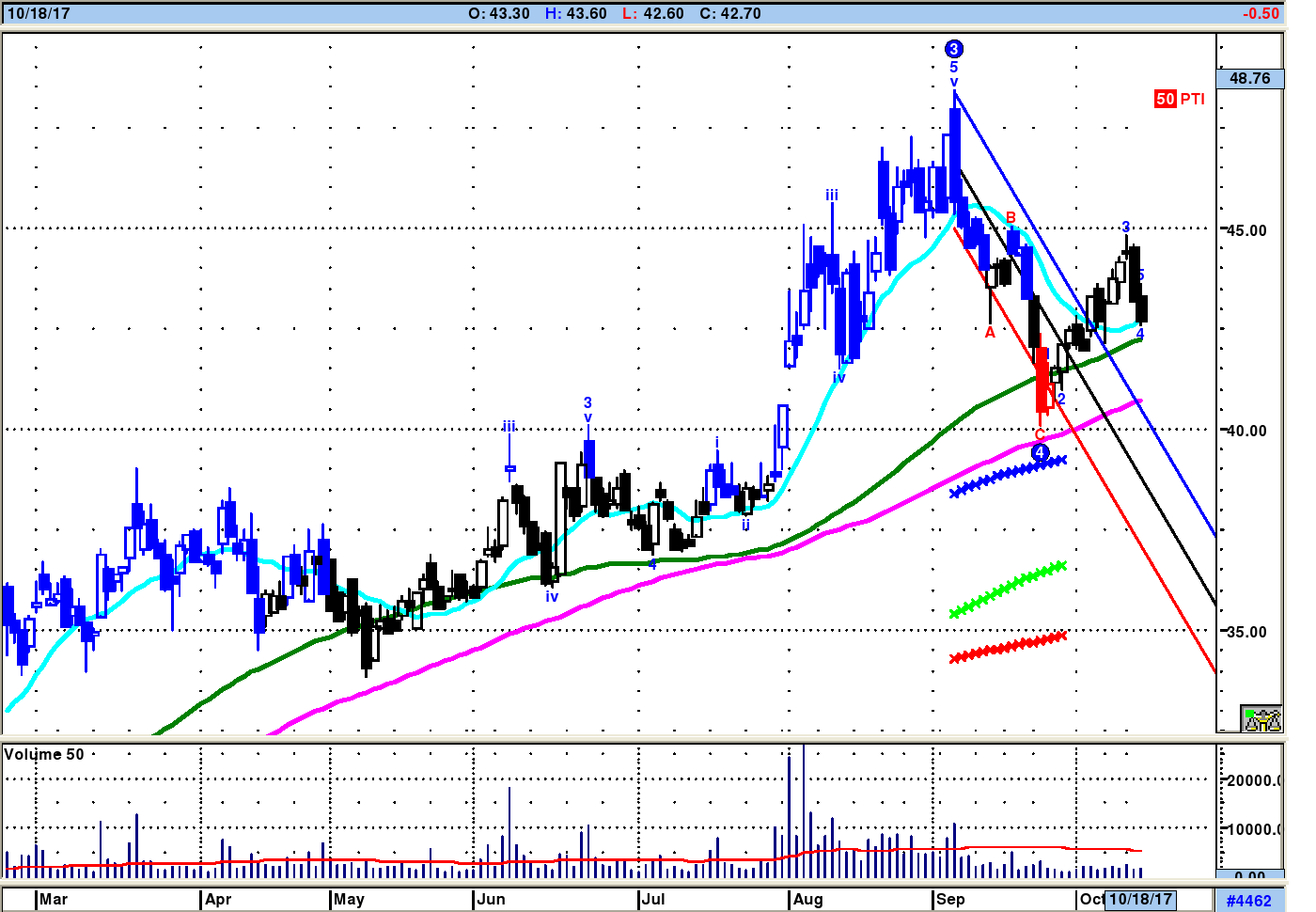This screenshot has width=1316, height=912.
Task: Select the green crossed projection line
Action: click(x=1009, y=589)
